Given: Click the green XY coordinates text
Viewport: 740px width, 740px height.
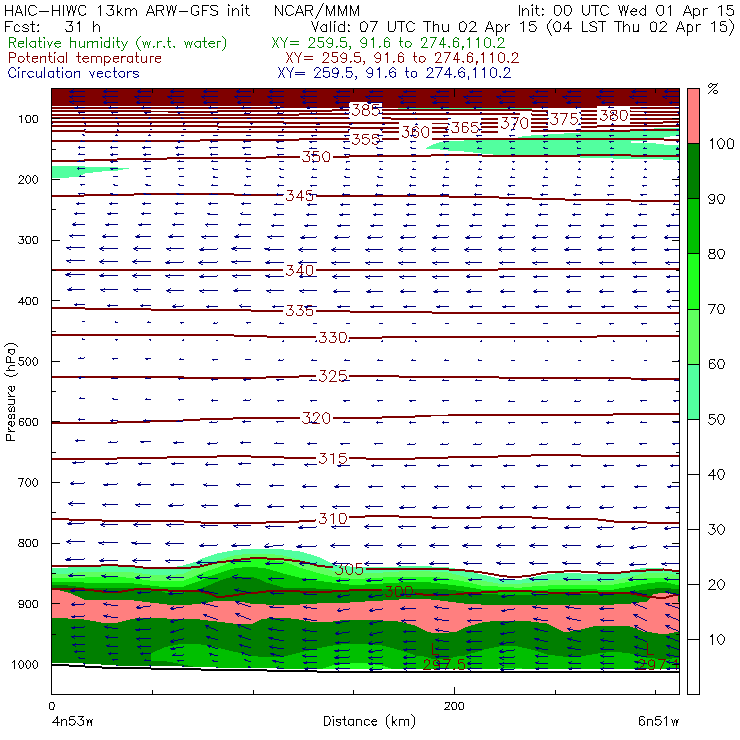Looking at the screenshot, I should click(388, 43).
